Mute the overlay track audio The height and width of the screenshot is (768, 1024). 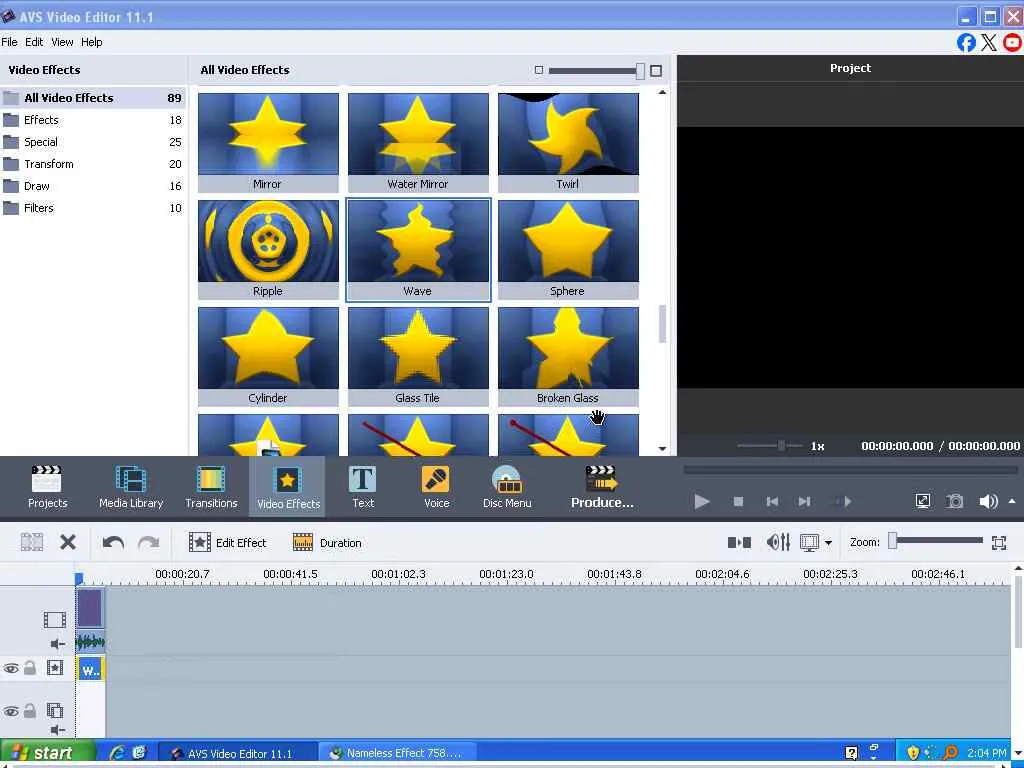pos(57,730)
